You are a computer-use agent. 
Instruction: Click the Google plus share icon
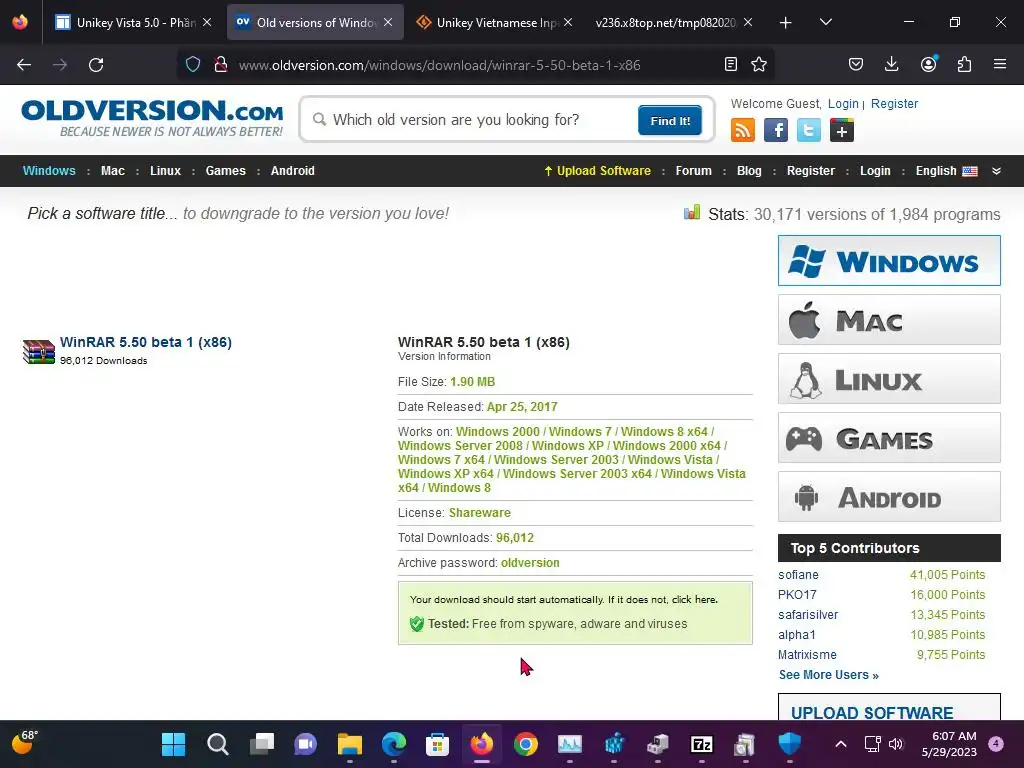842,130
